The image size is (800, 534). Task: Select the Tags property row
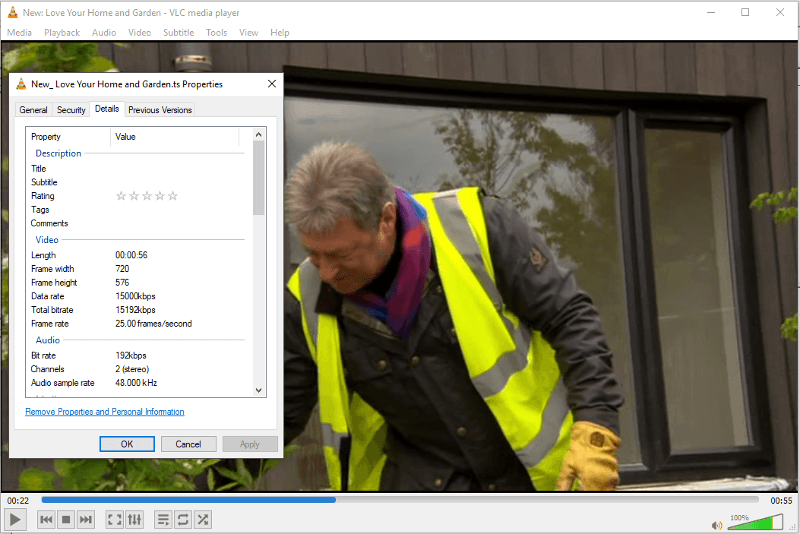(137, 210)
